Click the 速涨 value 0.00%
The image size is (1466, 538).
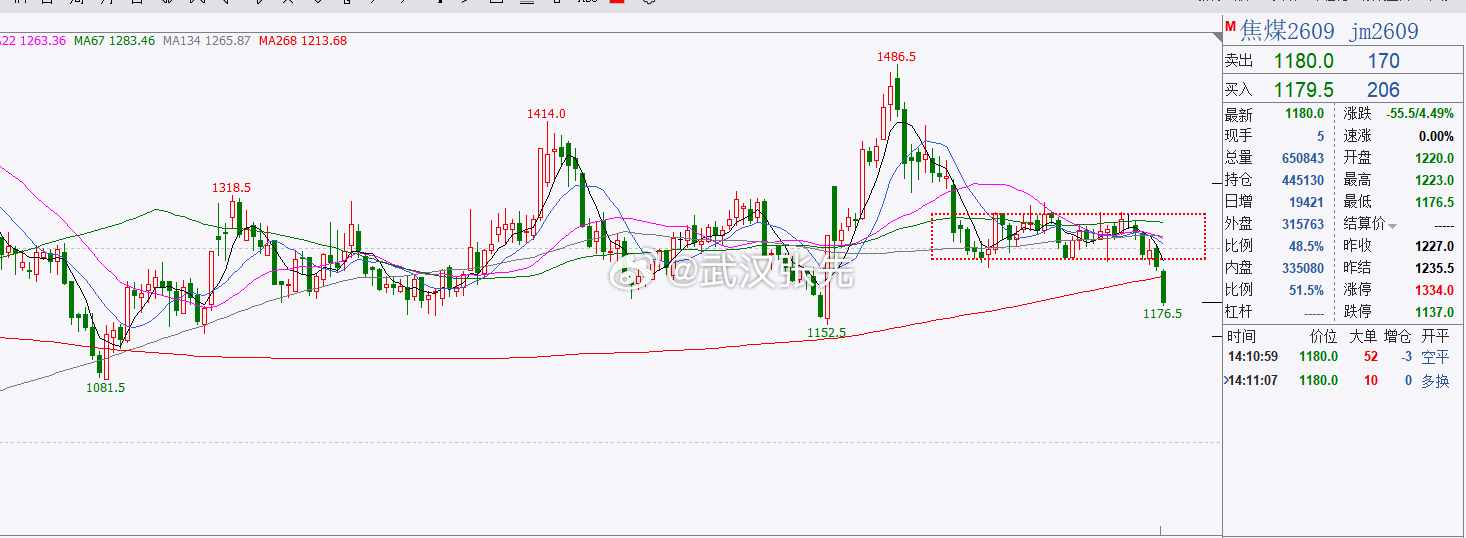point(1437,136)
